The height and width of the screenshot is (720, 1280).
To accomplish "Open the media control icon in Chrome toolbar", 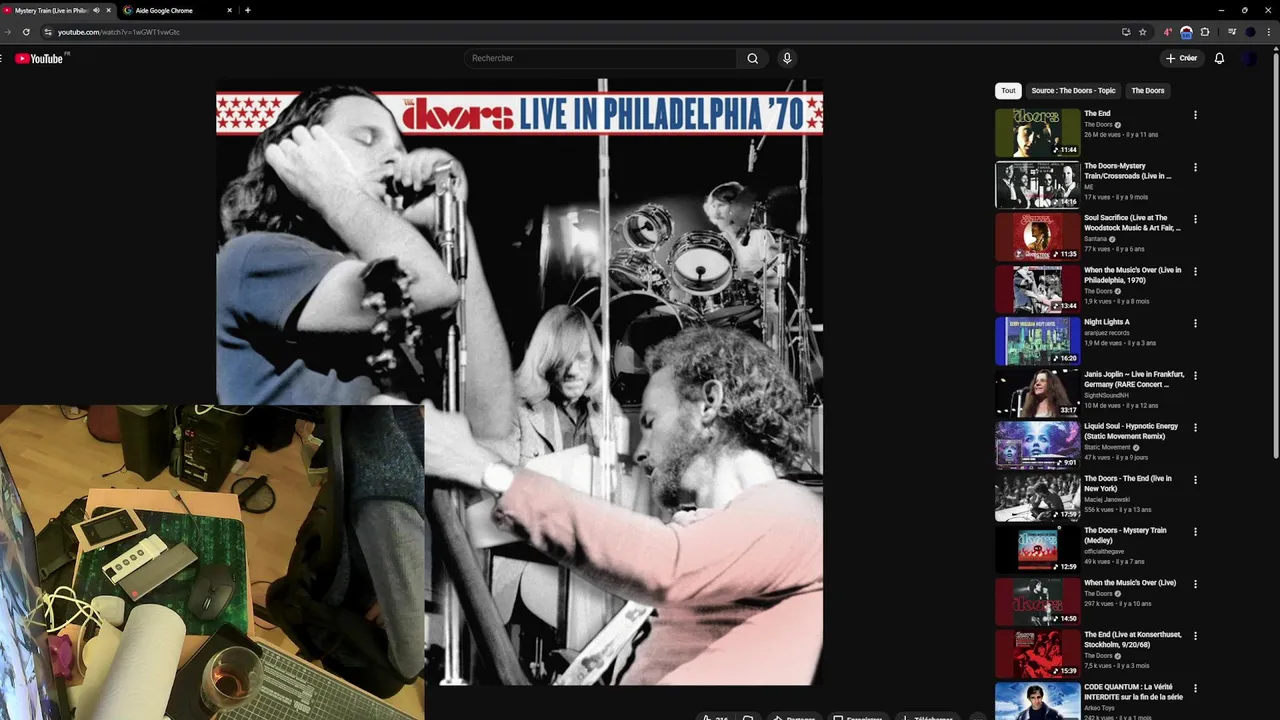I will (x=1232, y=32).
